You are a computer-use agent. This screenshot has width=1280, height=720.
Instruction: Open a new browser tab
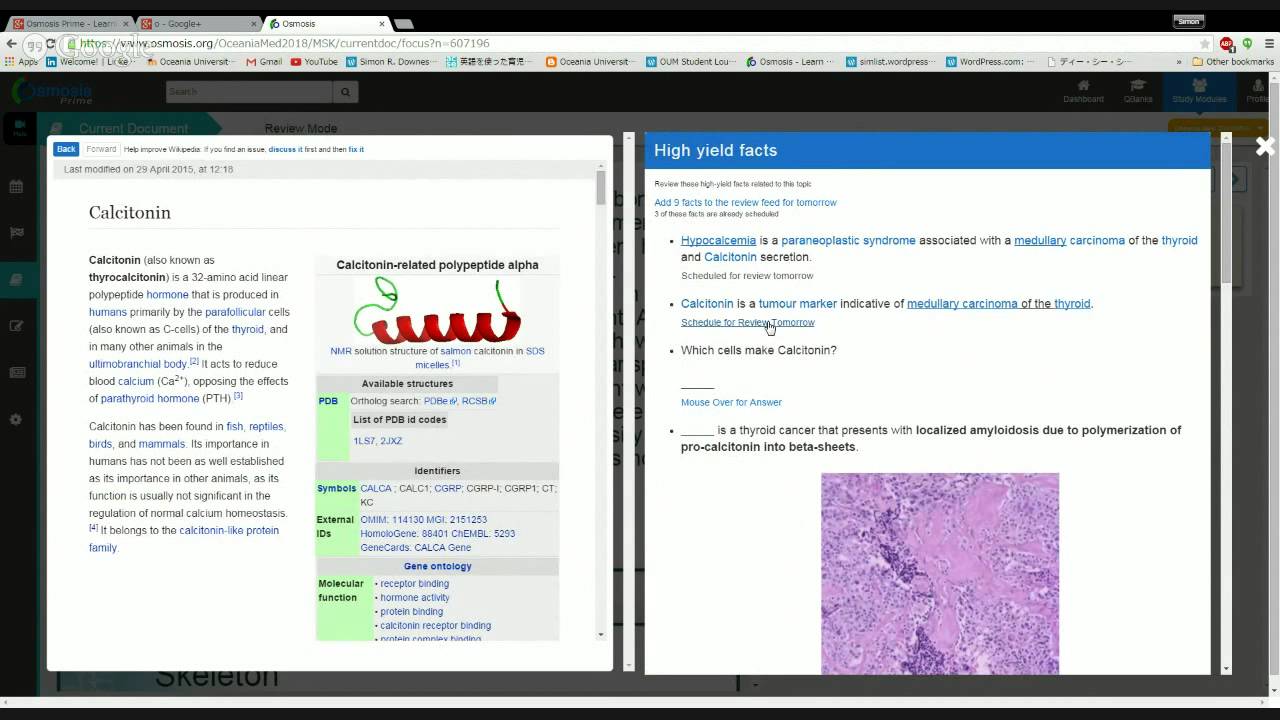(404, 23)
